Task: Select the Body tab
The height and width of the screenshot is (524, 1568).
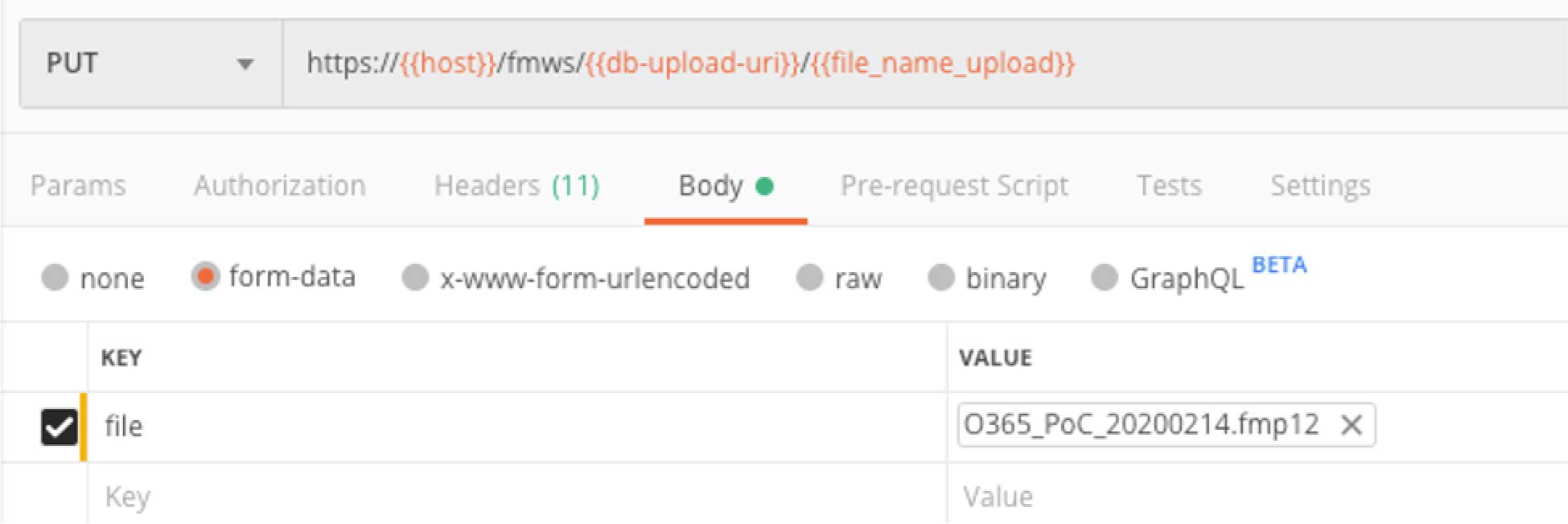Action: click(x=725, y=186)
